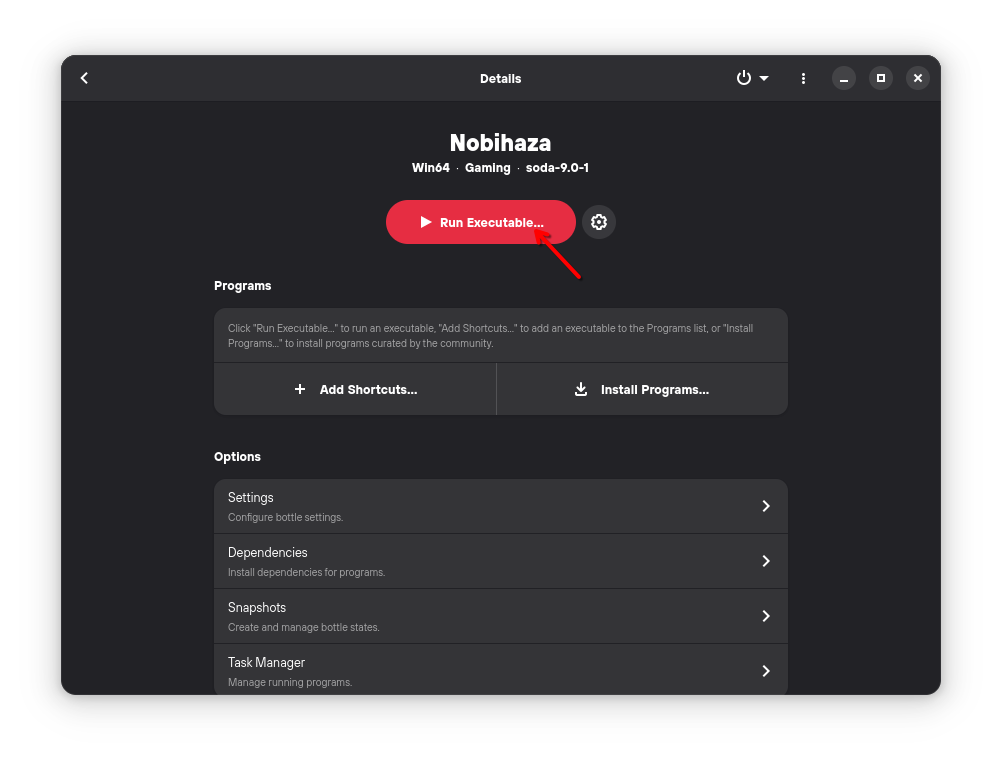
Task: Expand the chevron on the Settings row
Action: [x=766, y=506]
